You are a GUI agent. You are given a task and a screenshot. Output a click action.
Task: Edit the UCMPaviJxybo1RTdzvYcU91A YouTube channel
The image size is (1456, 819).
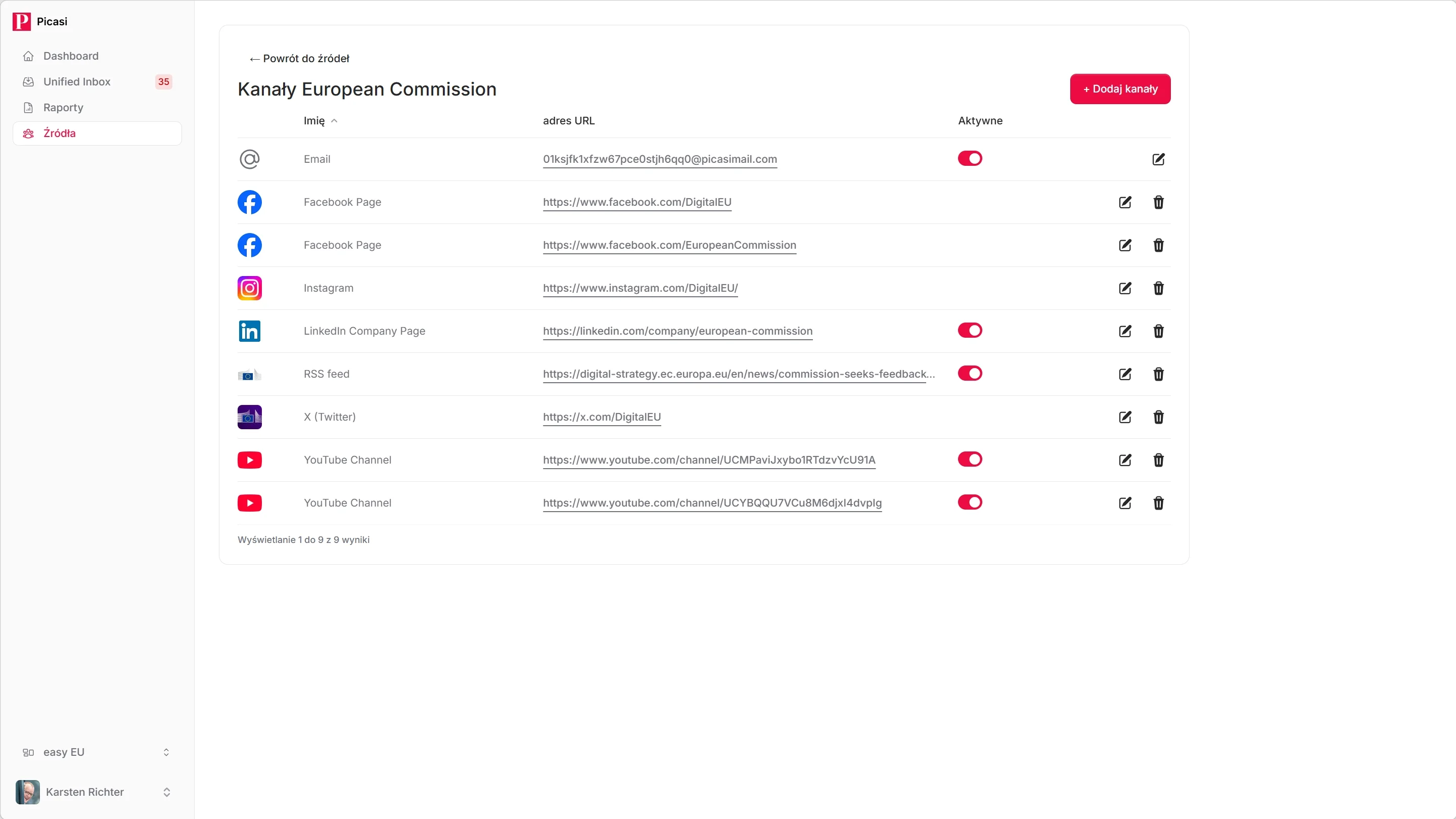pos(1125,460)
